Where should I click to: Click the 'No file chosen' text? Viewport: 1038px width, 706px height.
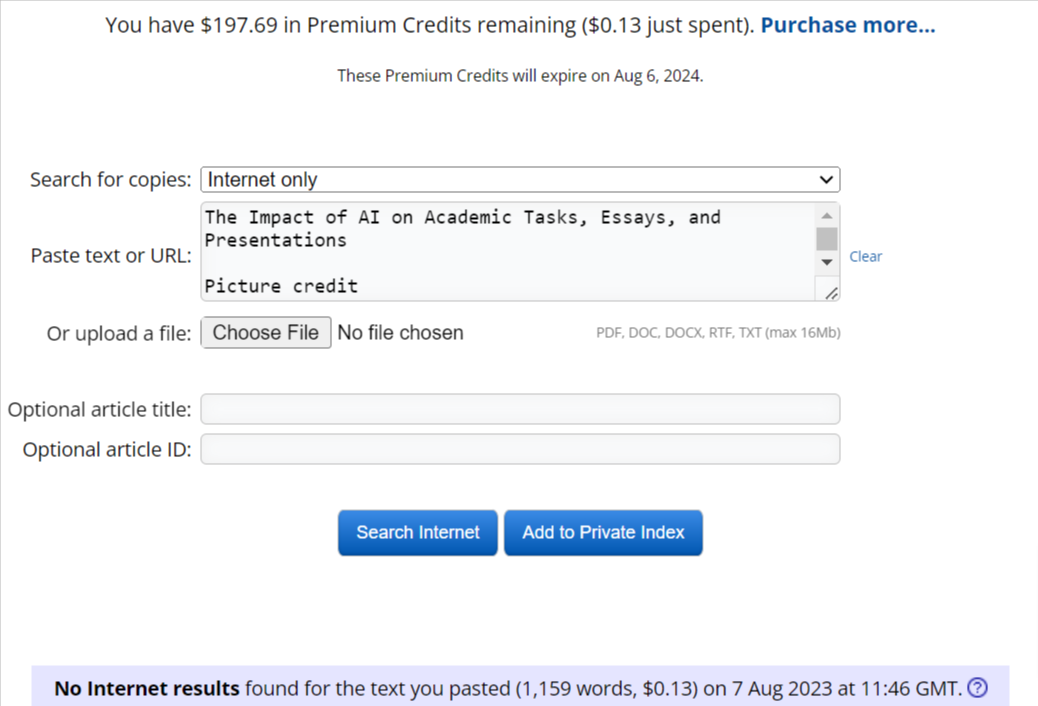pyautogui.click(x=400, y=333)
